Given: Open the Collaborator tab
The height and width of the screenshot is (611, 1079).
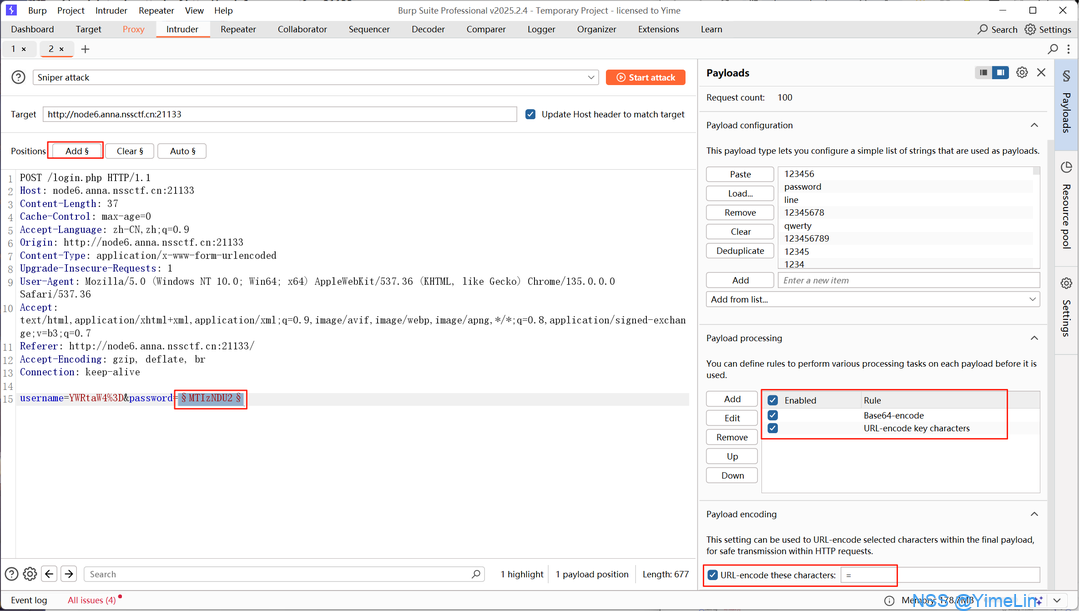Looking at the screenshot, I should coord(302,30).
